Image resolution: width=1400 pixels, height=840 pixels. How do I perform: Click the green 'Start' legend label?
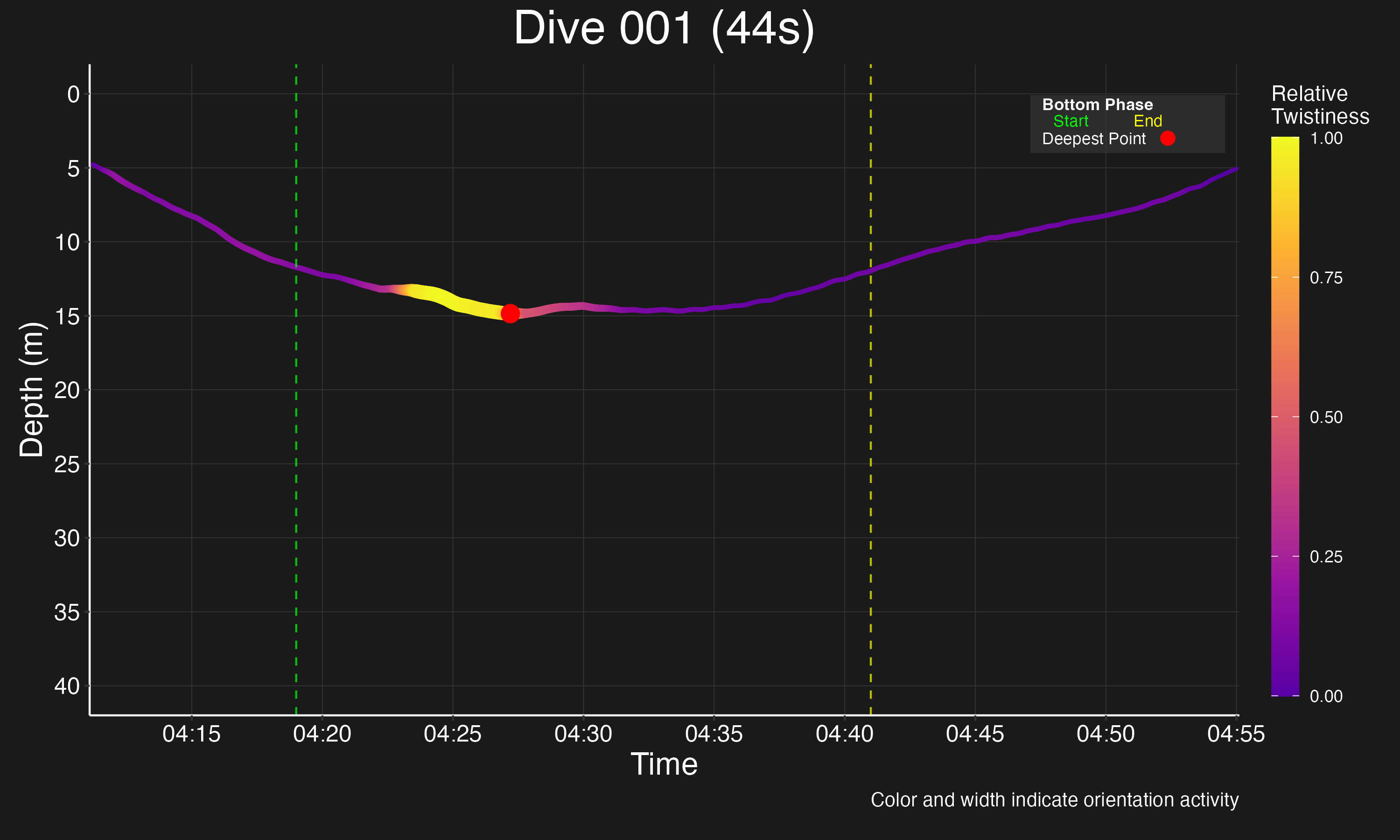1071,121
